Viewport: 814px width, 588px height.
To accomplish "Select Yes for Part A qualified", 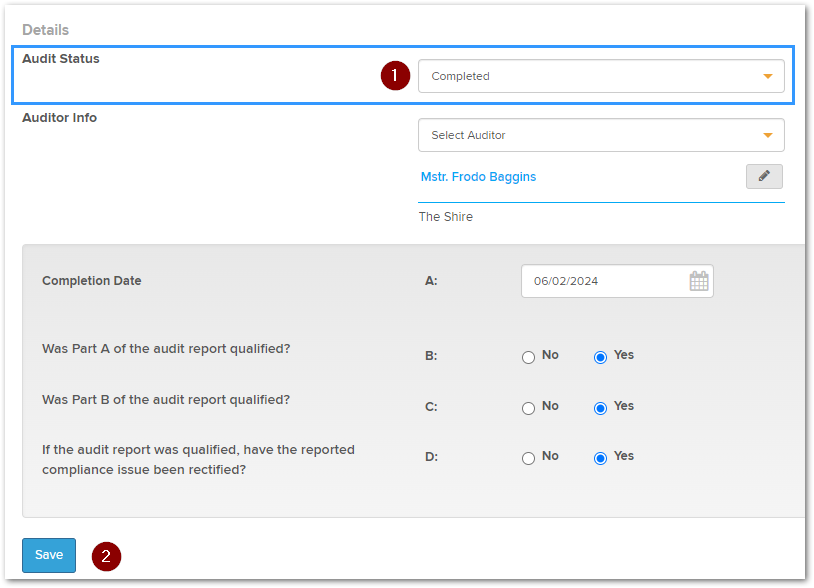I will click(601, 357).
